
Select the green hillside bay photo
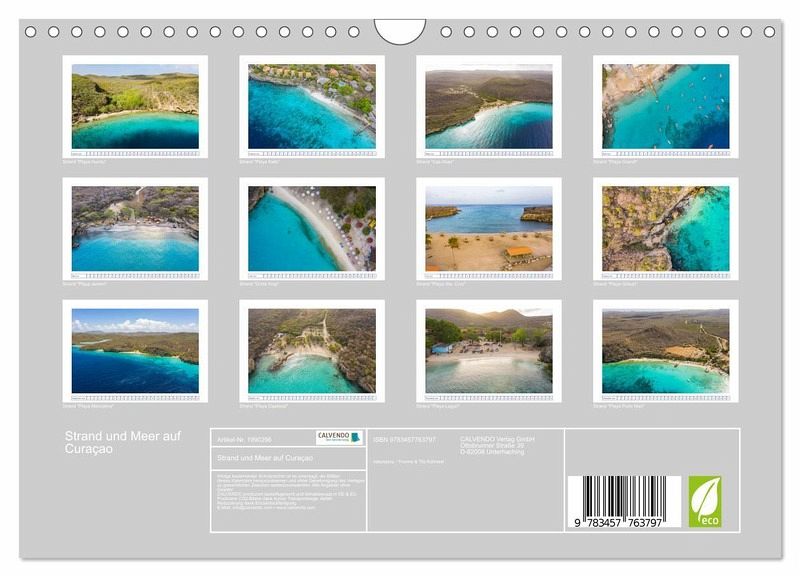click(135, 106)
